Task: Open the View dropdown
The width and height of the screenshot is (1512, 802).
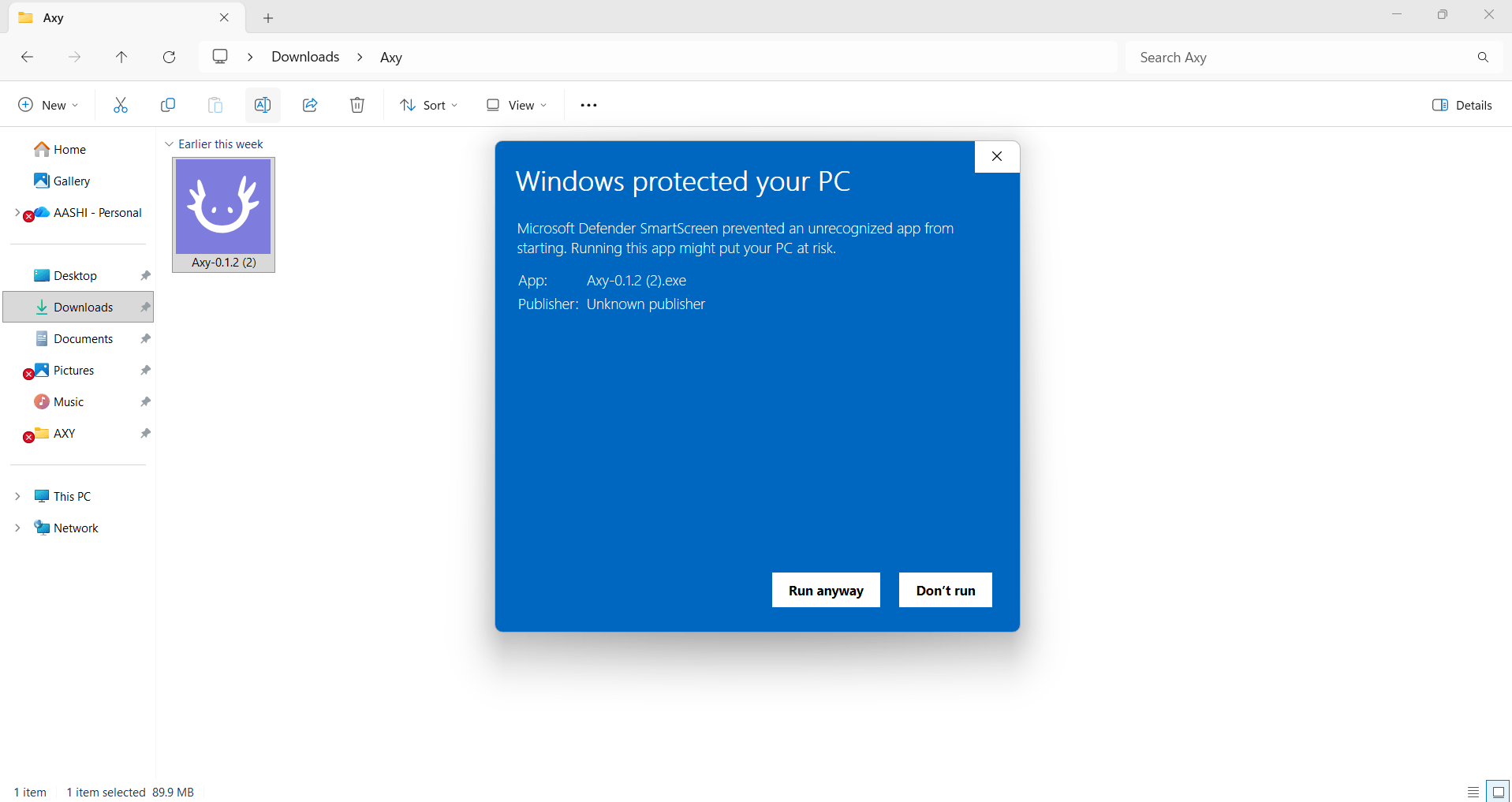Action: click(517, 105)
